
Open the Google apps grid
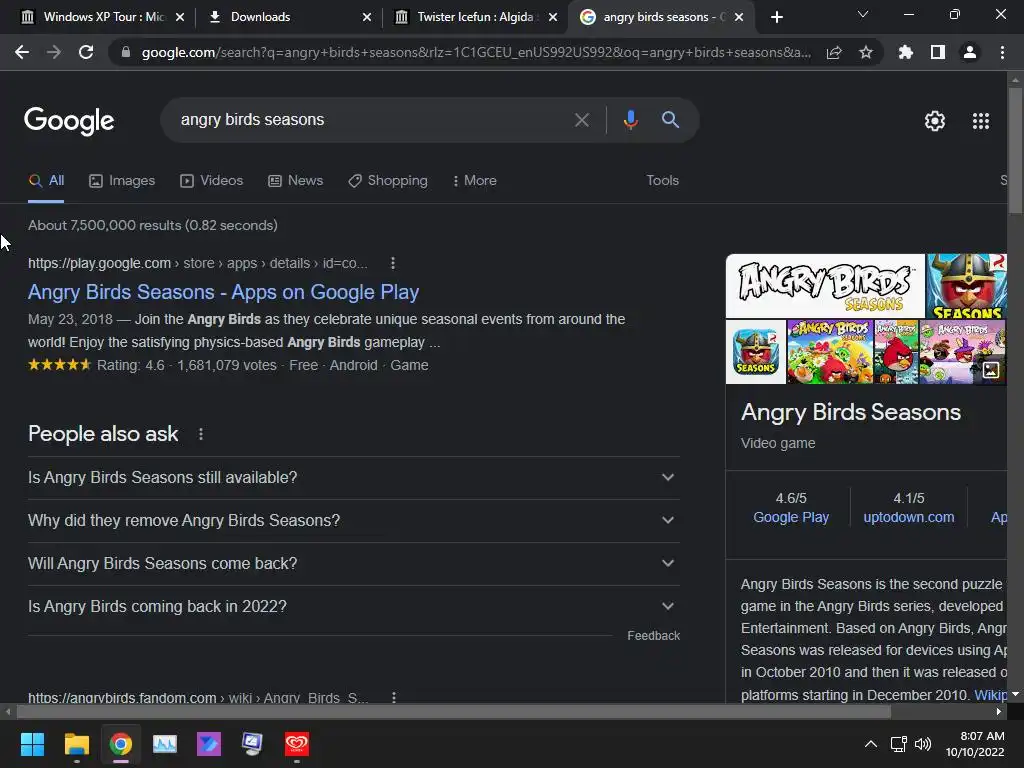click(x=981, y=121)
